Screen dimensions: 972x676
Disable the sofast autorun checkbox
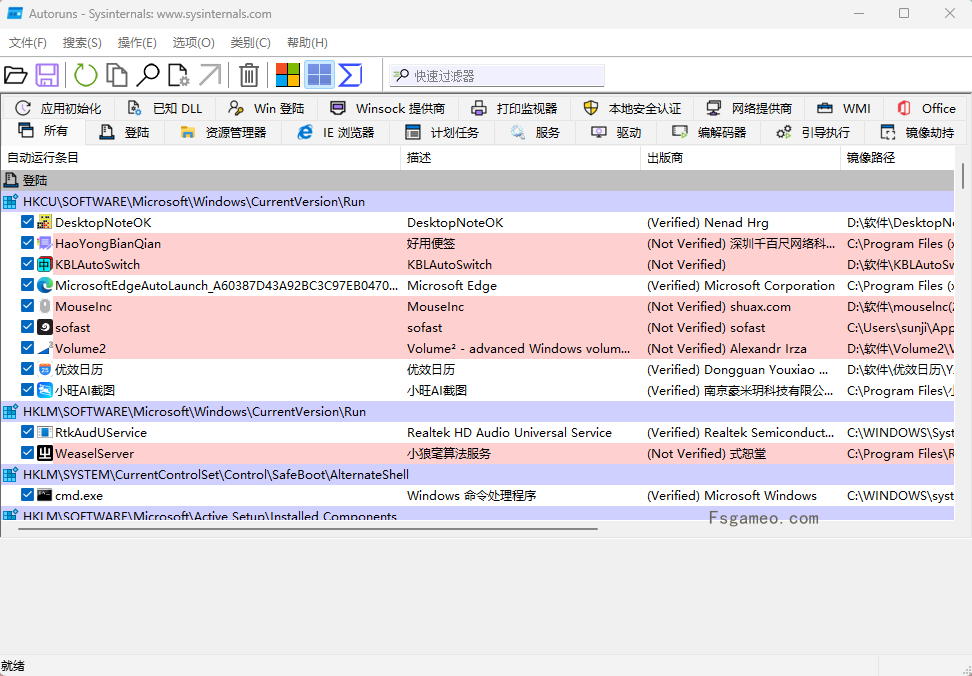click(27, 327)
